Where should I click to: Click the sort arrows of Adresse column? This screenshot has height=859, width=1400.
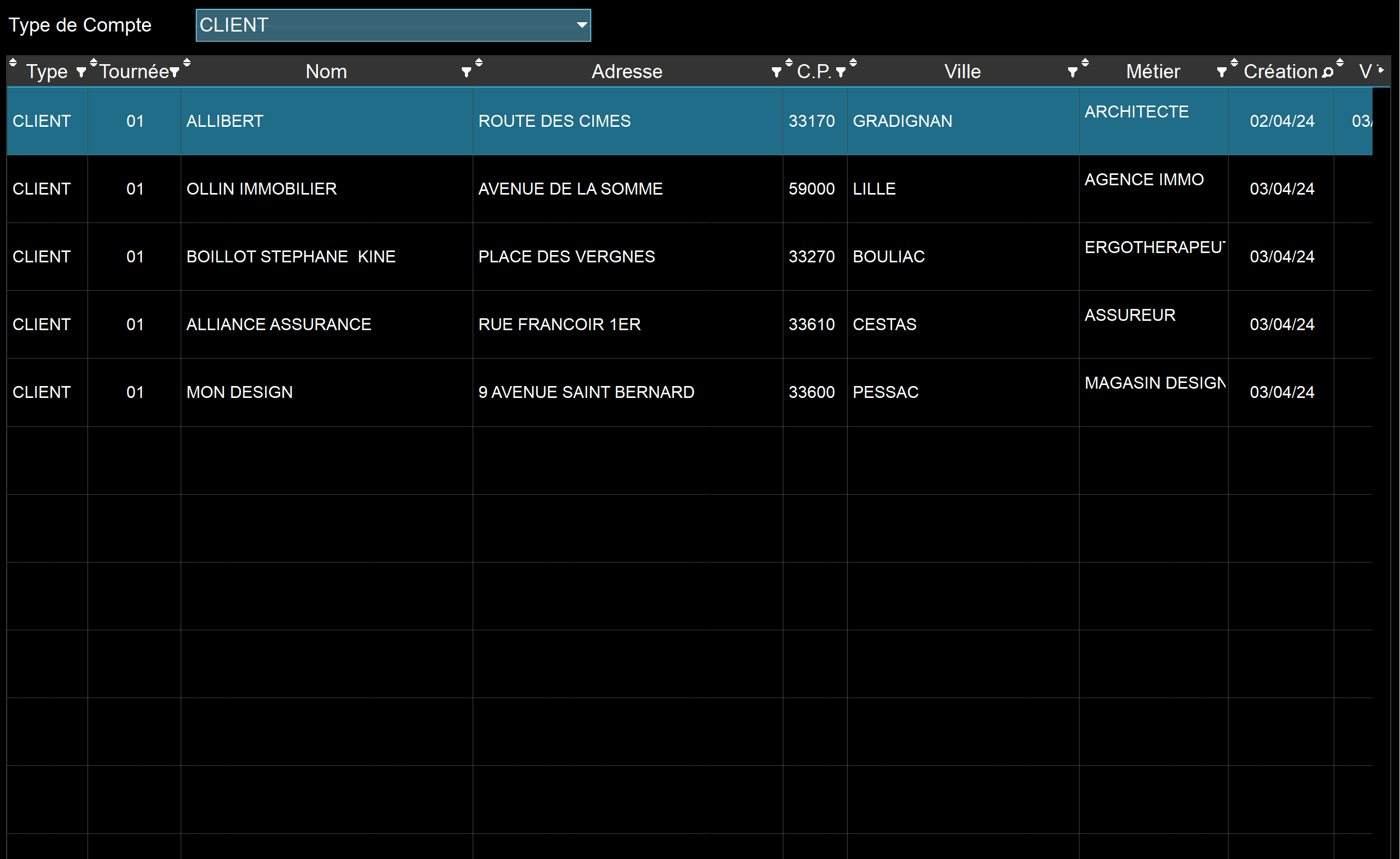coord(479,63)
